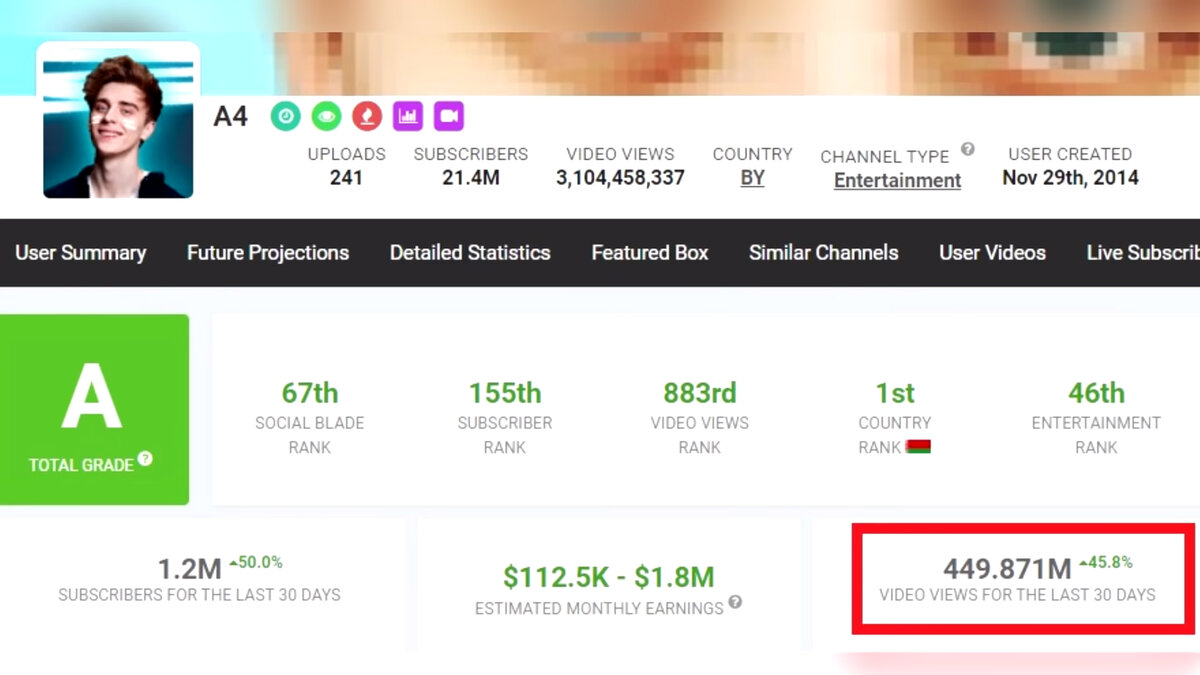Open the Detailed Statistics tab
1200x675 pixels.
click(470, 253)
